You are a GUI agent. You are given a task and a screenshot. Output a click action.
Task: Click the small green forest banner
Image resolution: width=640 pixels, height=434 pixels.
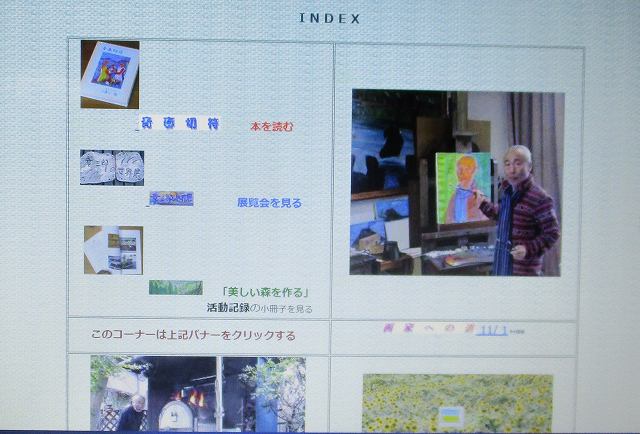[x=175, y=288]
